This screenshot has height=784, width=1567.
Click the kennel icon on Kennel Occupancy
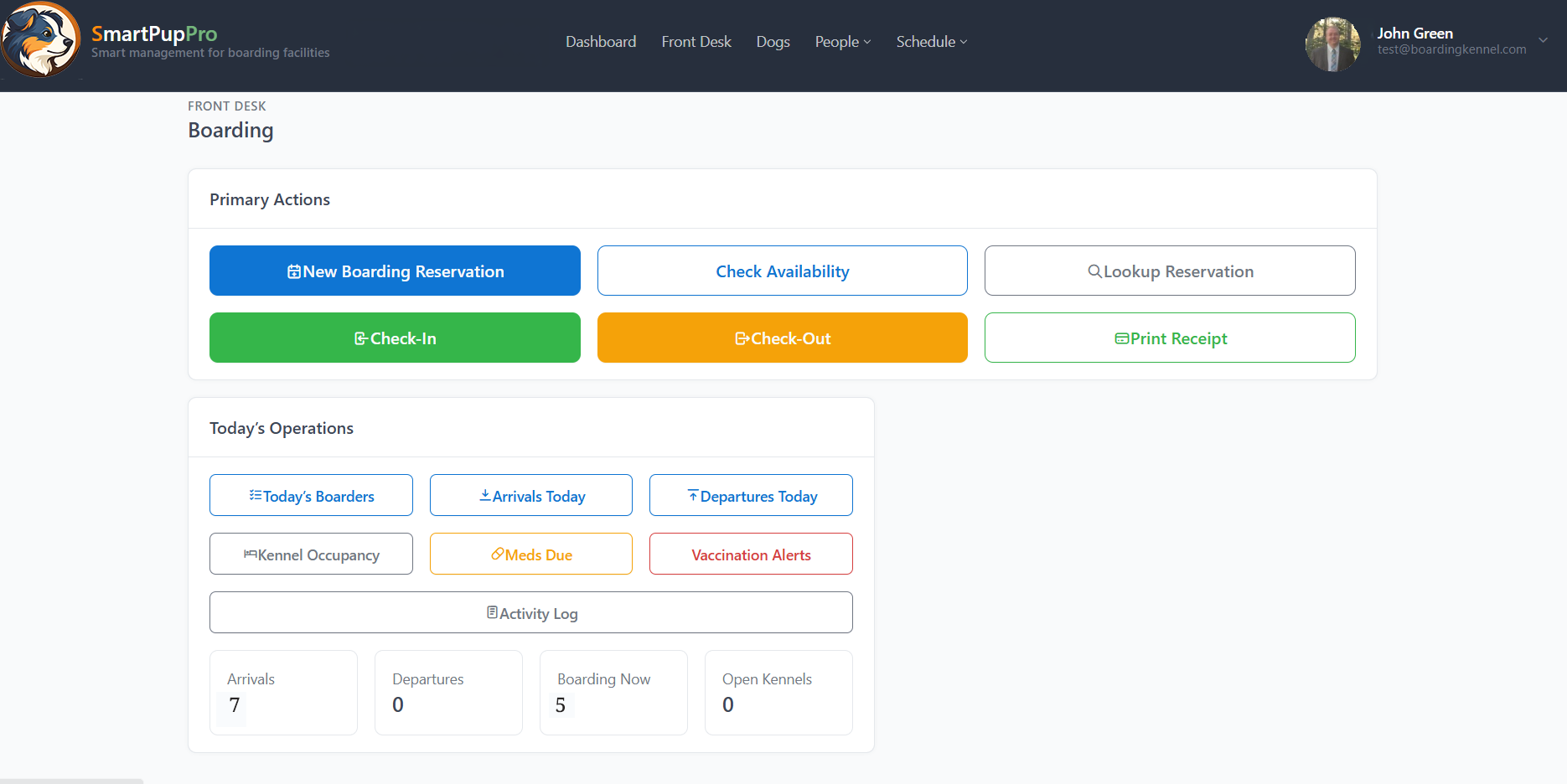click(x=249, y=554)
